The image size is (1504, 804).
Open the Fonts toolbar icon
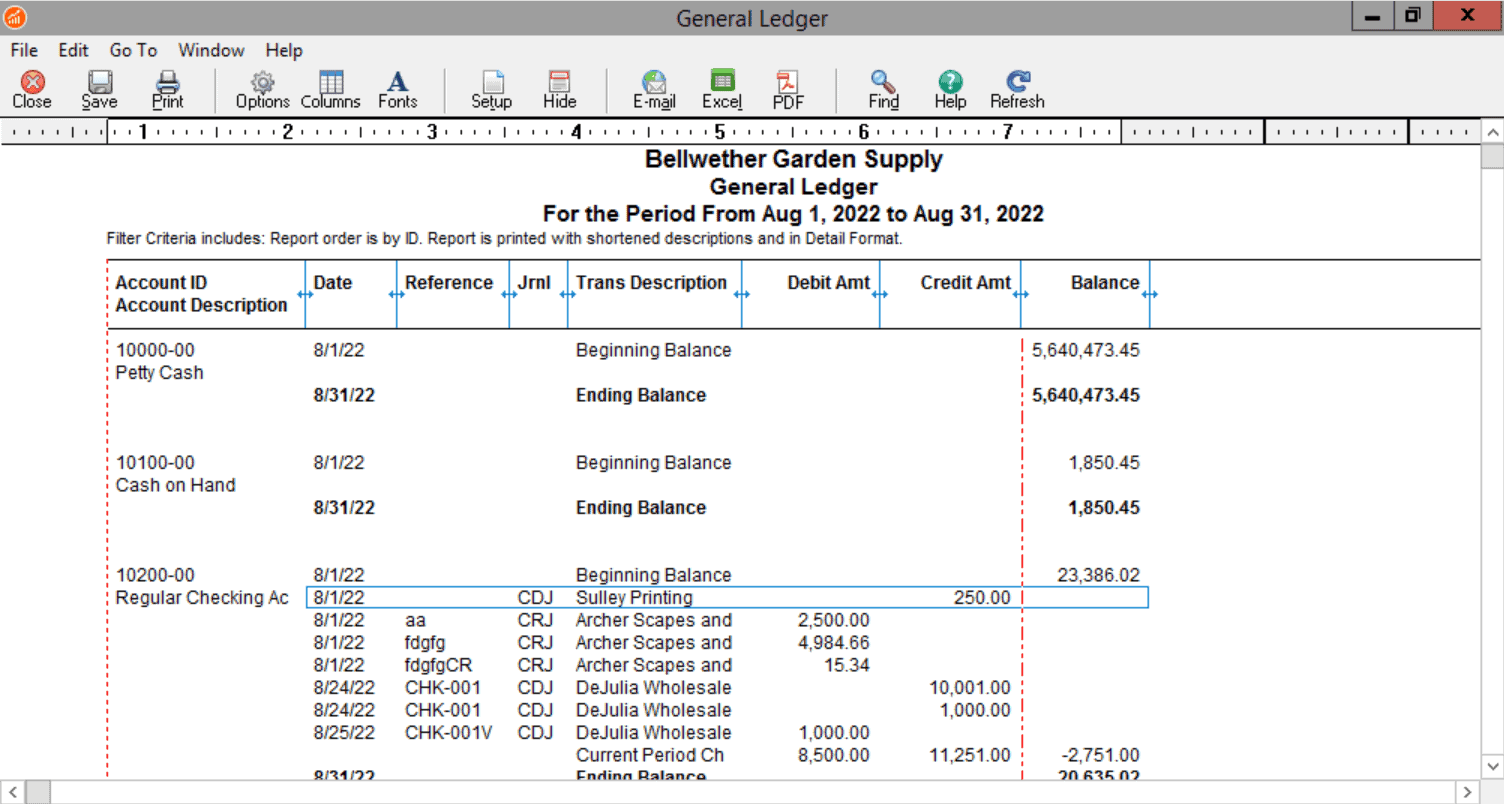[x=398, y=89]
